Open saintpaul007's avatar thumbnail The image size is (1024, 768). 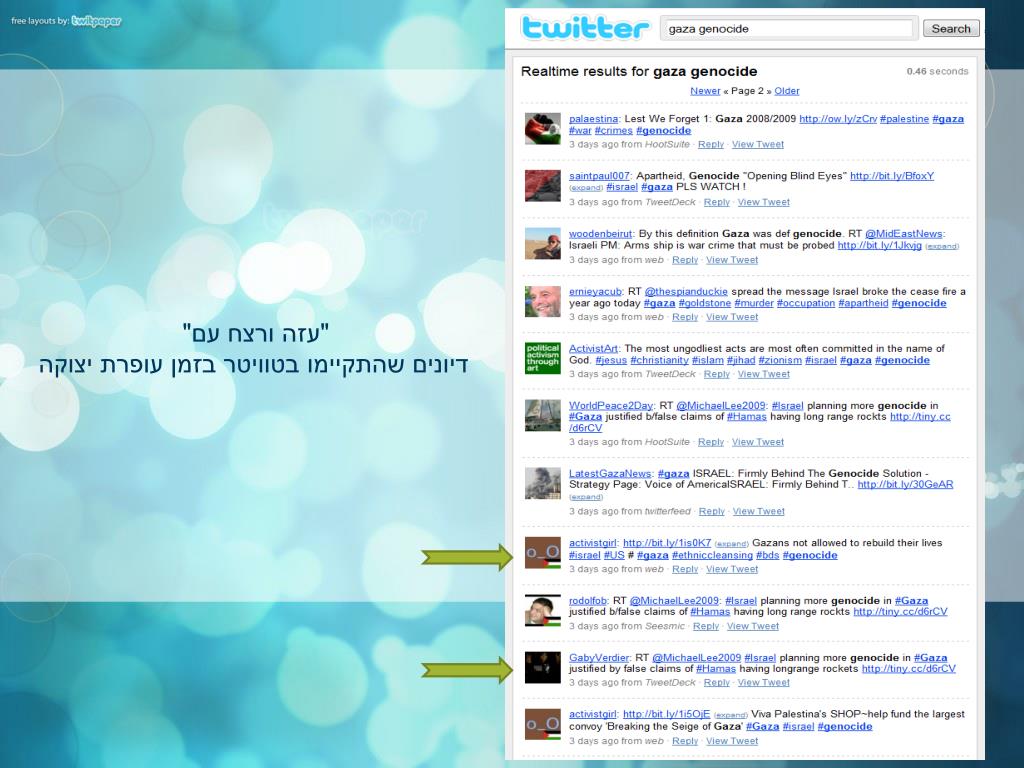(x=543, y=186)
